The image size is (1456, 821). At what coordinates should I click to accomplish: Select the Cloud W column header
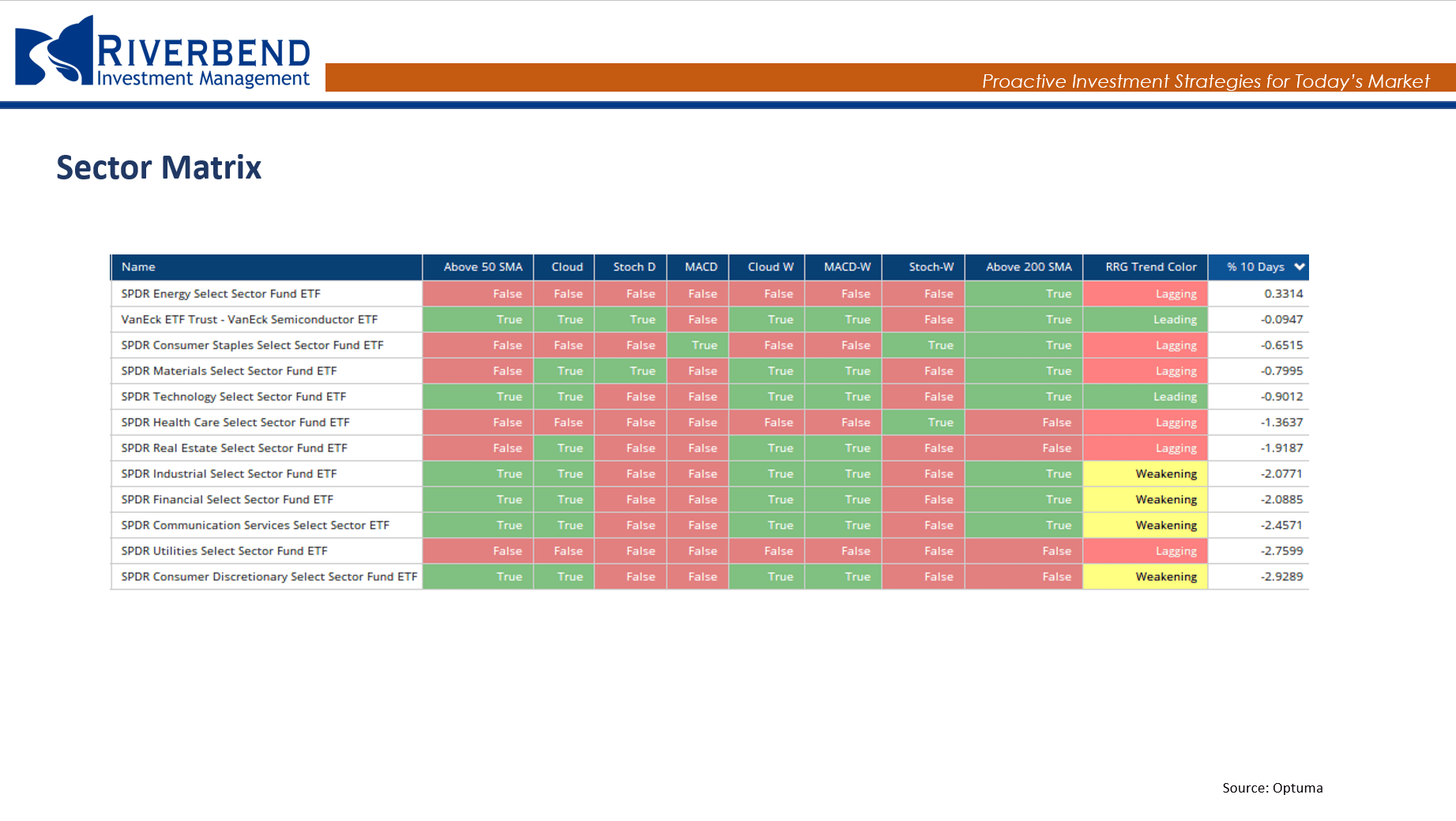click(x=766, y=267)
